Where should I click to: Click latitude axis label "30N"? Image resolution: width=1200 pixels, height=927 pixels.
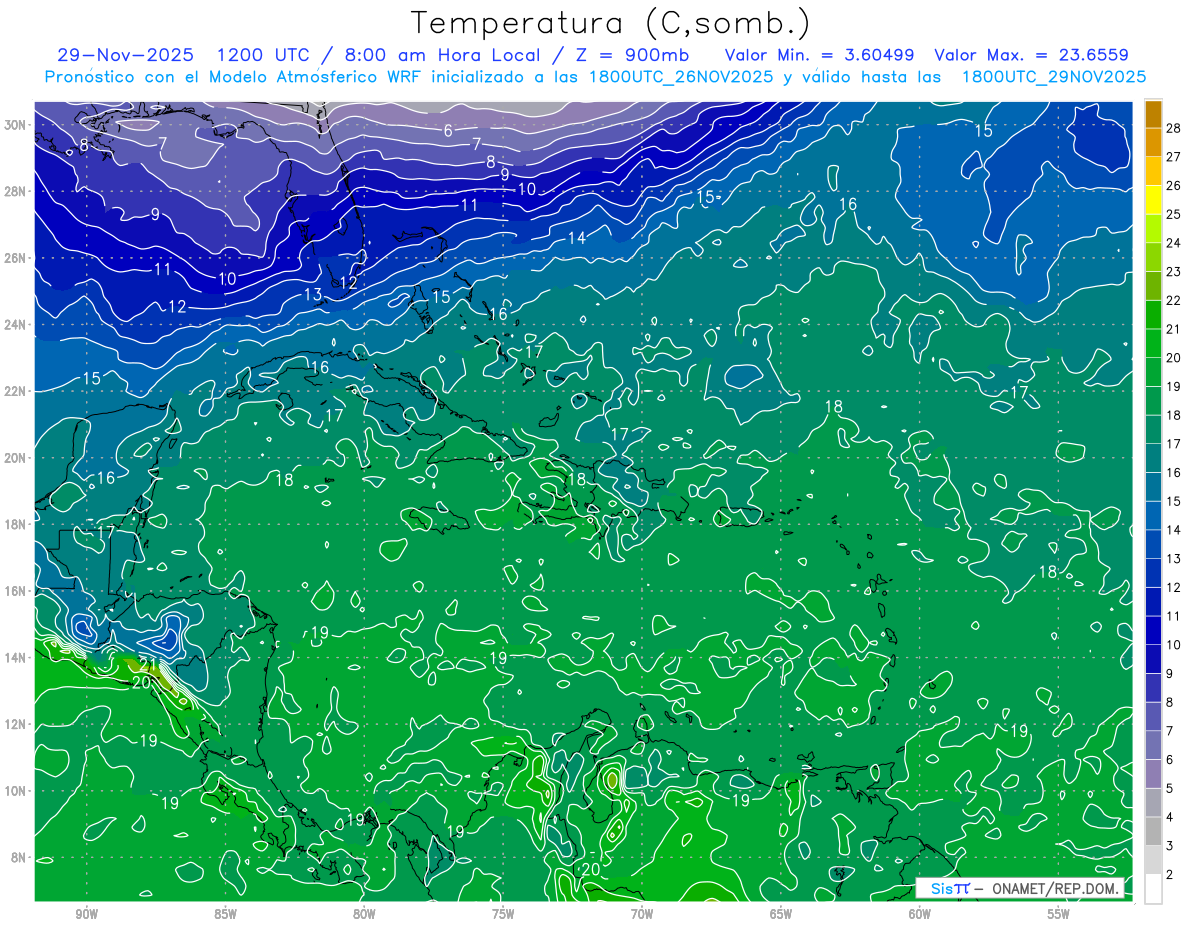(x=16, y=125)
